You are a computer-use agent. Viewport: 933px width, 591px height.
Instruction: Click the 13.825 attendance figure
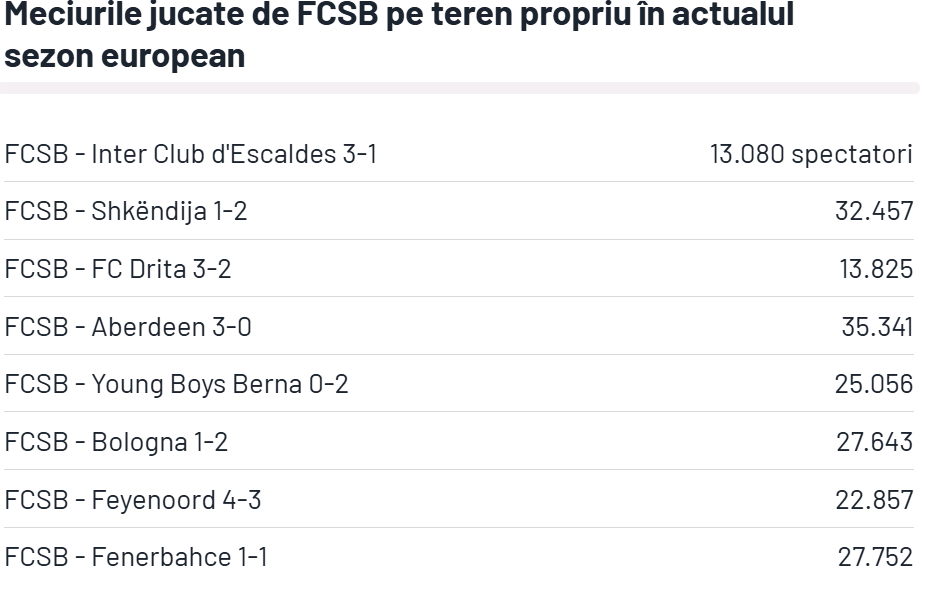(x=876, y=269)
